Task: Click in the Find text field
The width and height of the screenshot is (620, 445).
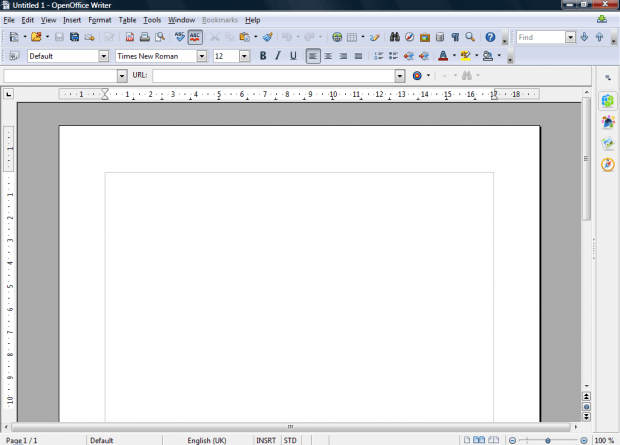Action: coord(540,37)
